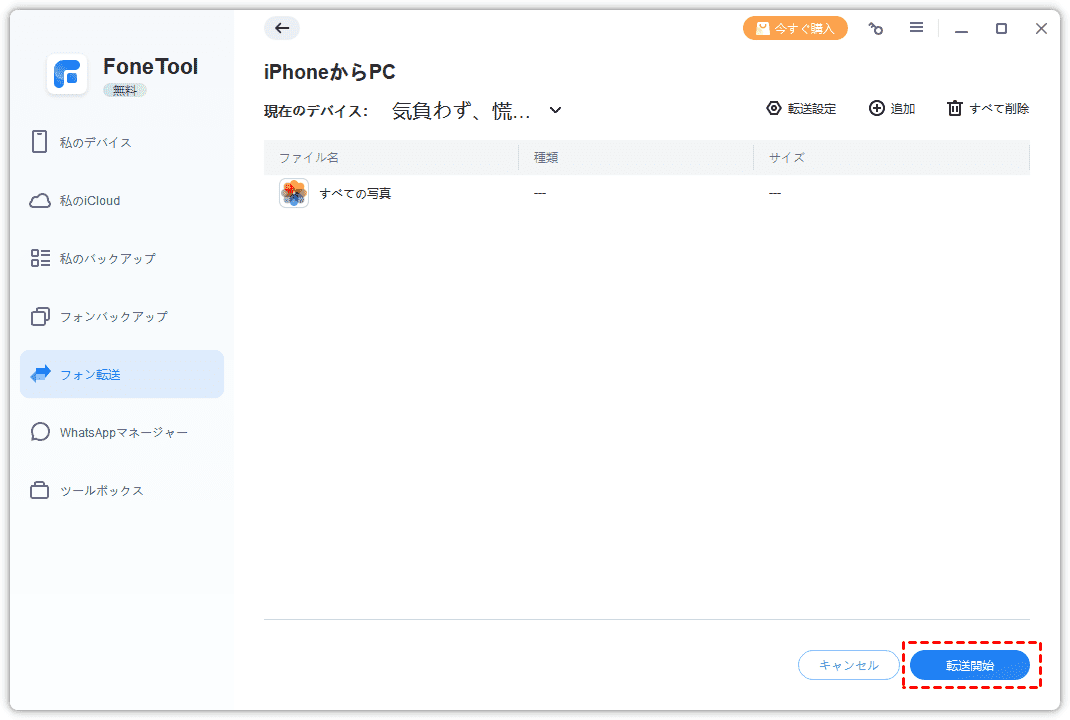
Task: Click the すべての写真 photos icon
Action: [x=294, y=193]
